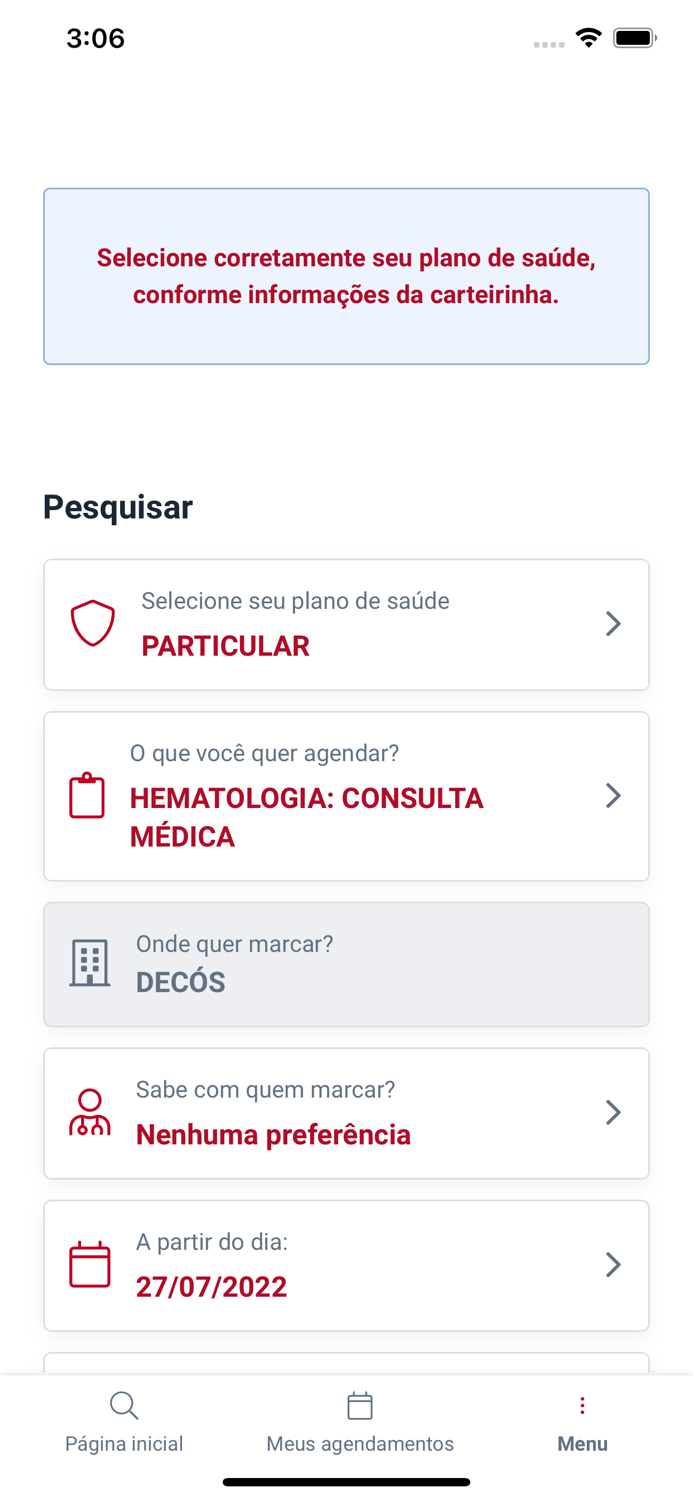
Task: Open the health plan chevron to change PARTICULAR
Action: (613, 624)
